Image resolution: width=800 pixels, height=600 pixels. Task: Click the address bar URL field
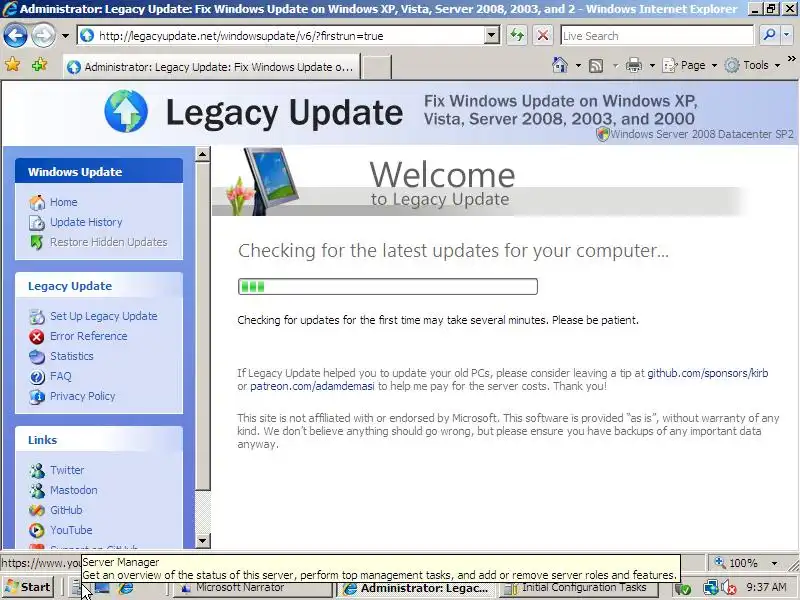(x=281, y=36)
